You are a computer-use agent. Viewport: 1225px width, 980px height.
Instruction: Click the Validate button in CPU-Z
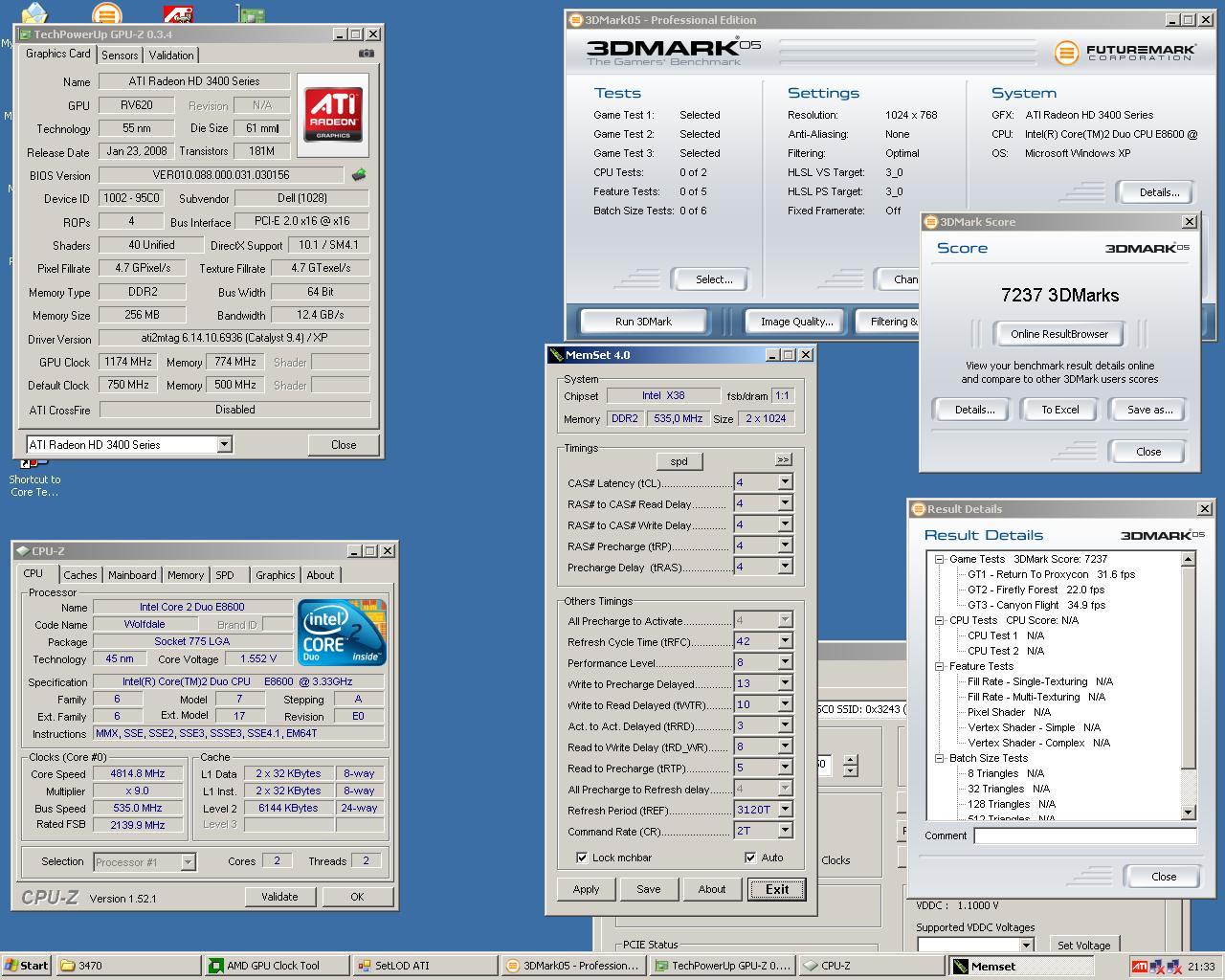pos(279,897)
